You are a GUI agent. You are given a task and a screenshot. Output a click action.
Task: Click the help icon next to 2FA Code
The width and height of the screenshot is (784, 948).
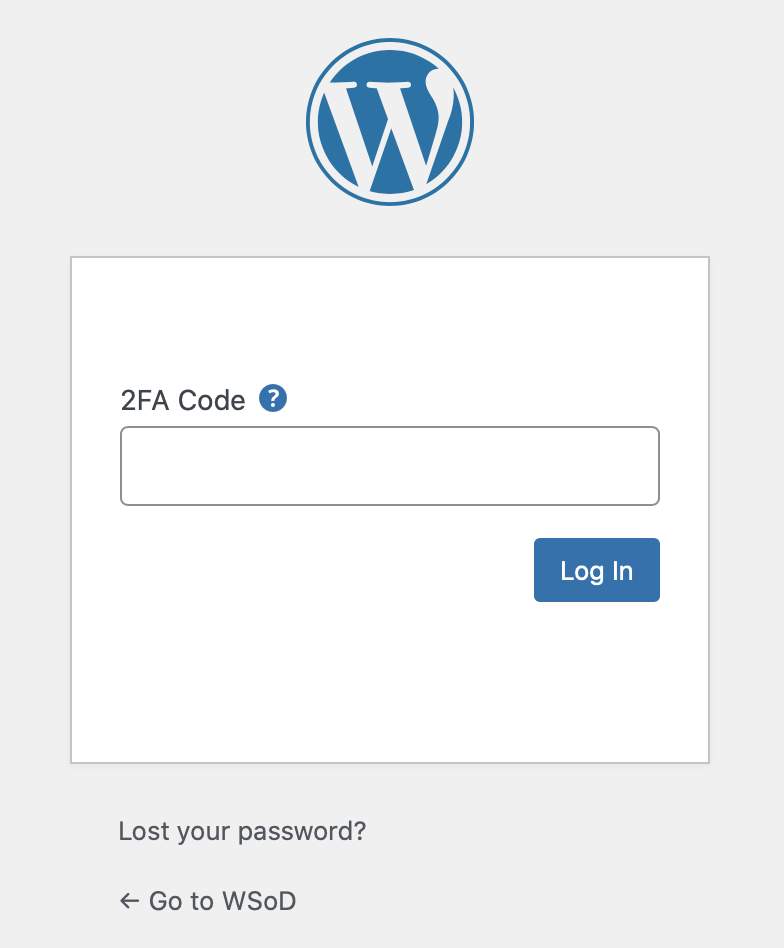pos(271,397)
